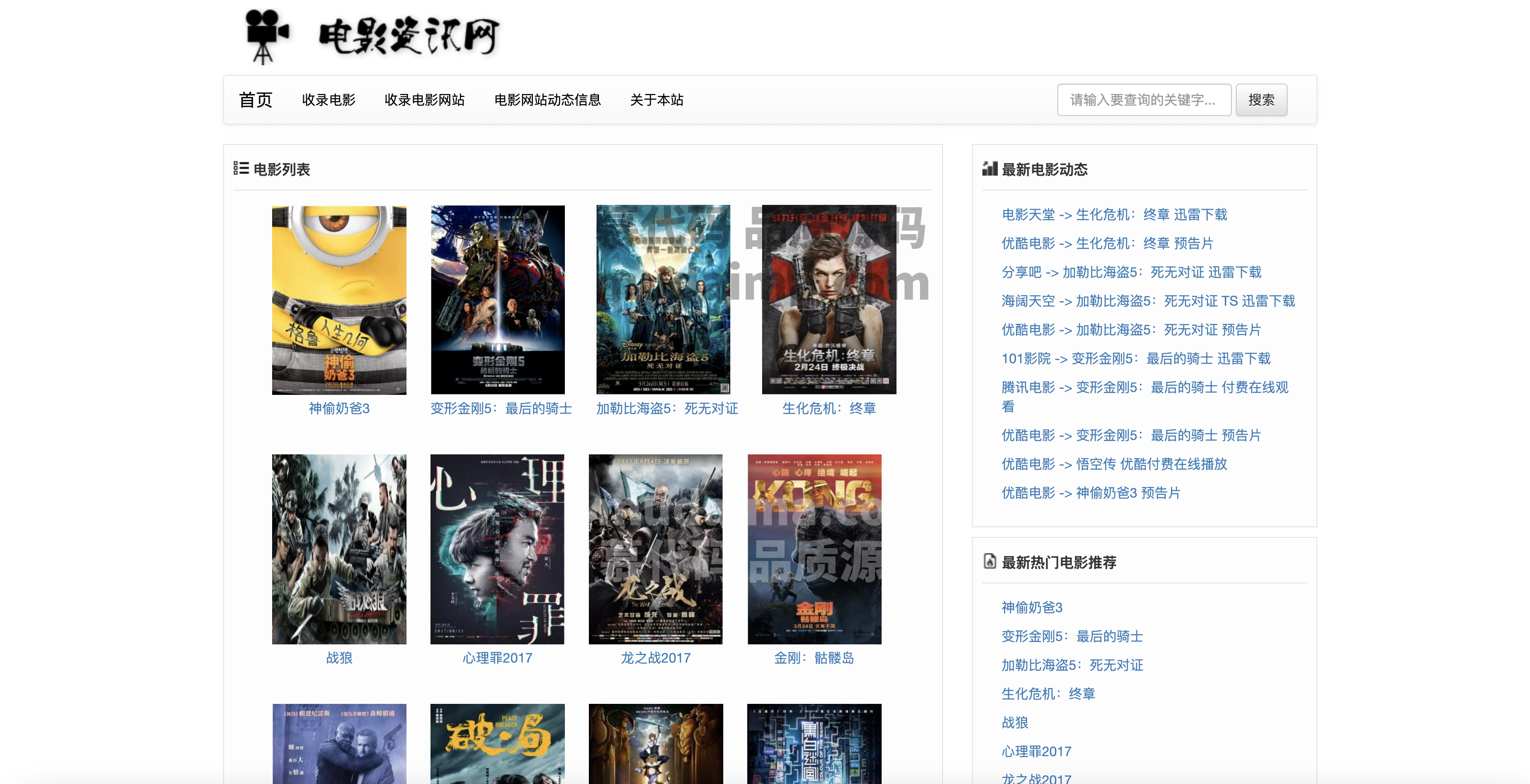Open 优酷电影 -> 神偷奶爸3 预告片 link
The height and width of the screenshot is (784, 1530).
coord(1090,493)
